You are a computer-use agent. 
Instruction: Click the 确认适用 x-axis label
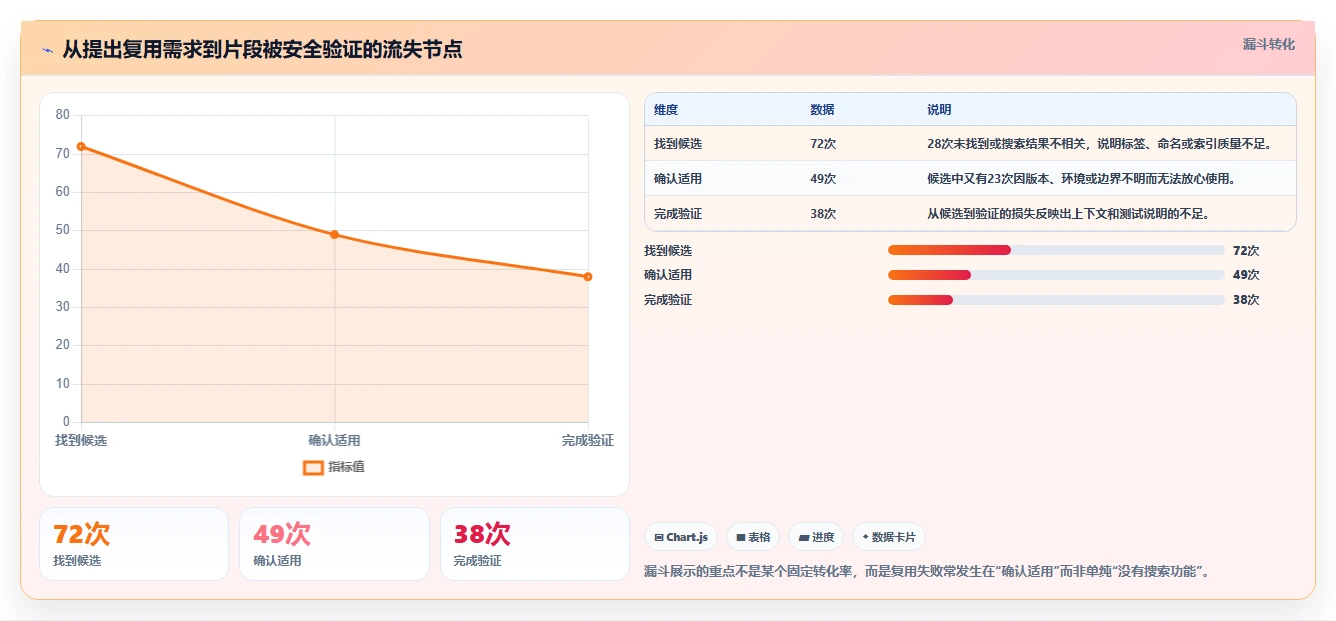(334, 441)
